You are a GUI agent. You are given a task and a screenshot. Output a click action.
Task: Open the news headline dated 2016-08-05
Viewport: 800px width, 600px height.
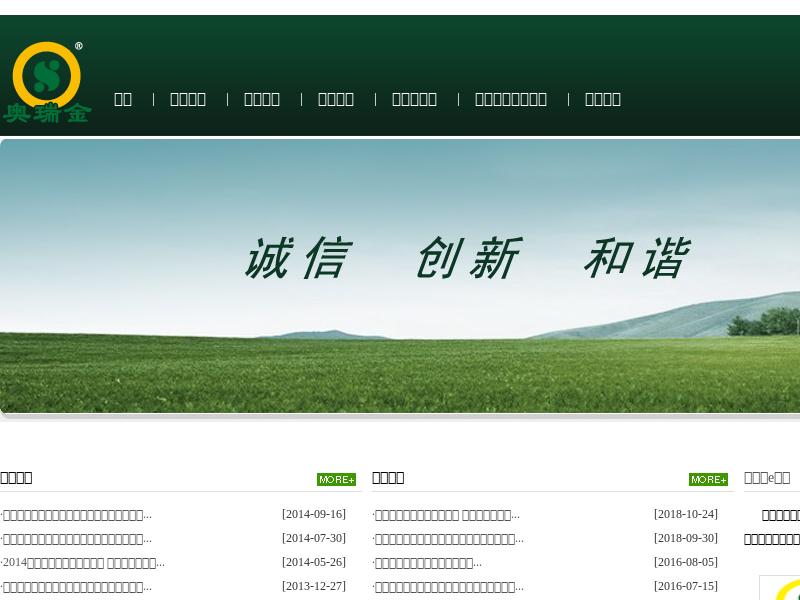pyautogui.click(x=428, y=563)
